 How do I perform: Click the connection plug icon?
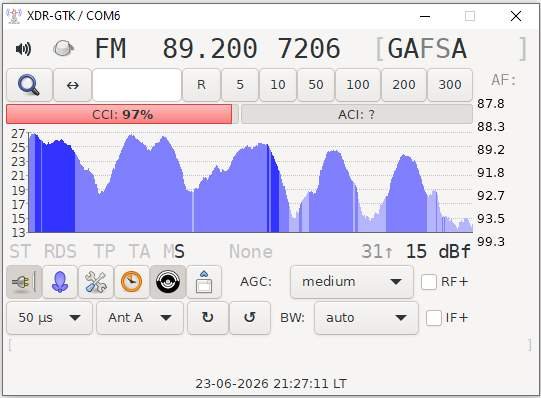pyautogui.click(x=24, y=282)
